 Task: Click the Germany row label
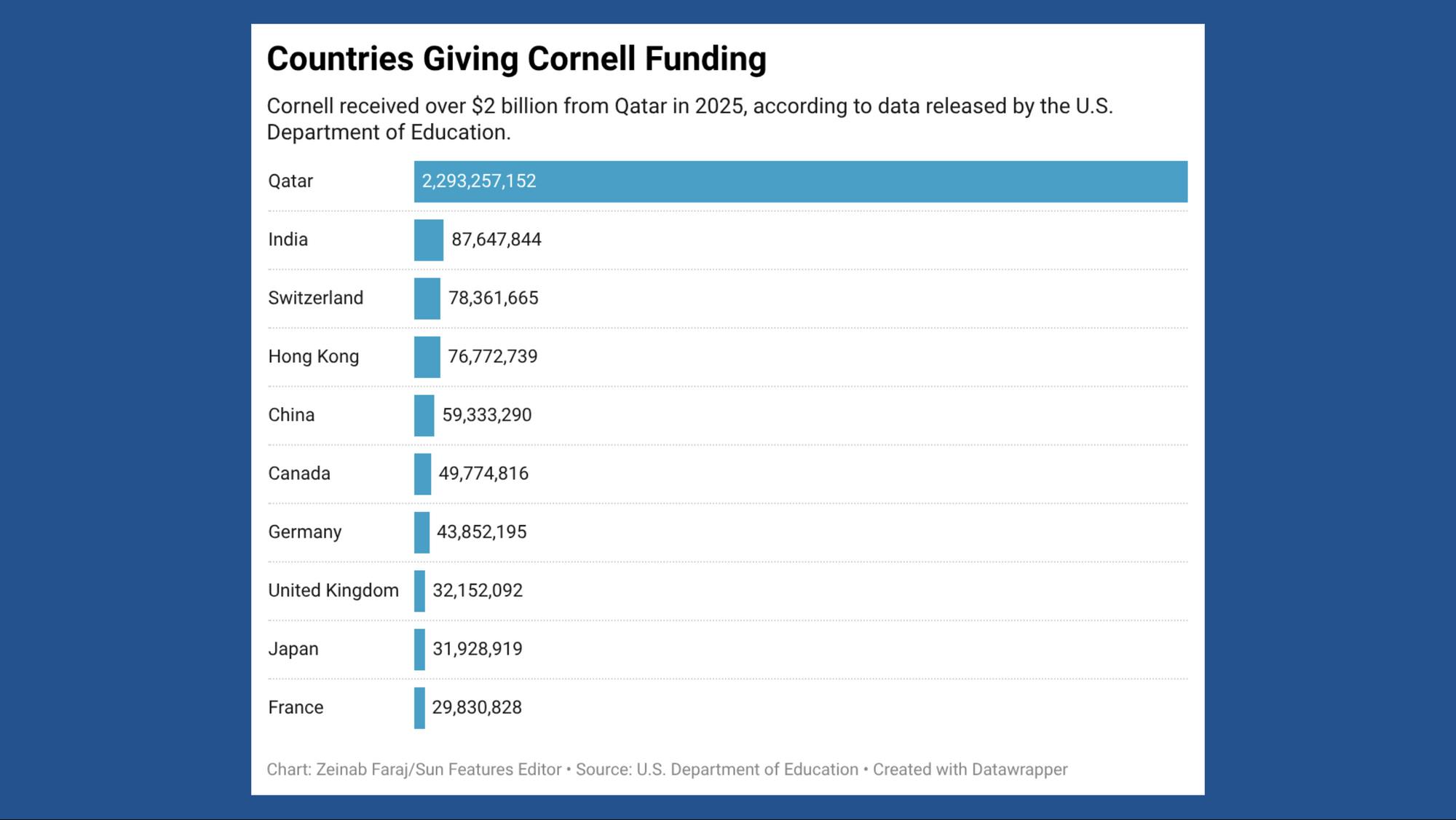pos(304,532)
